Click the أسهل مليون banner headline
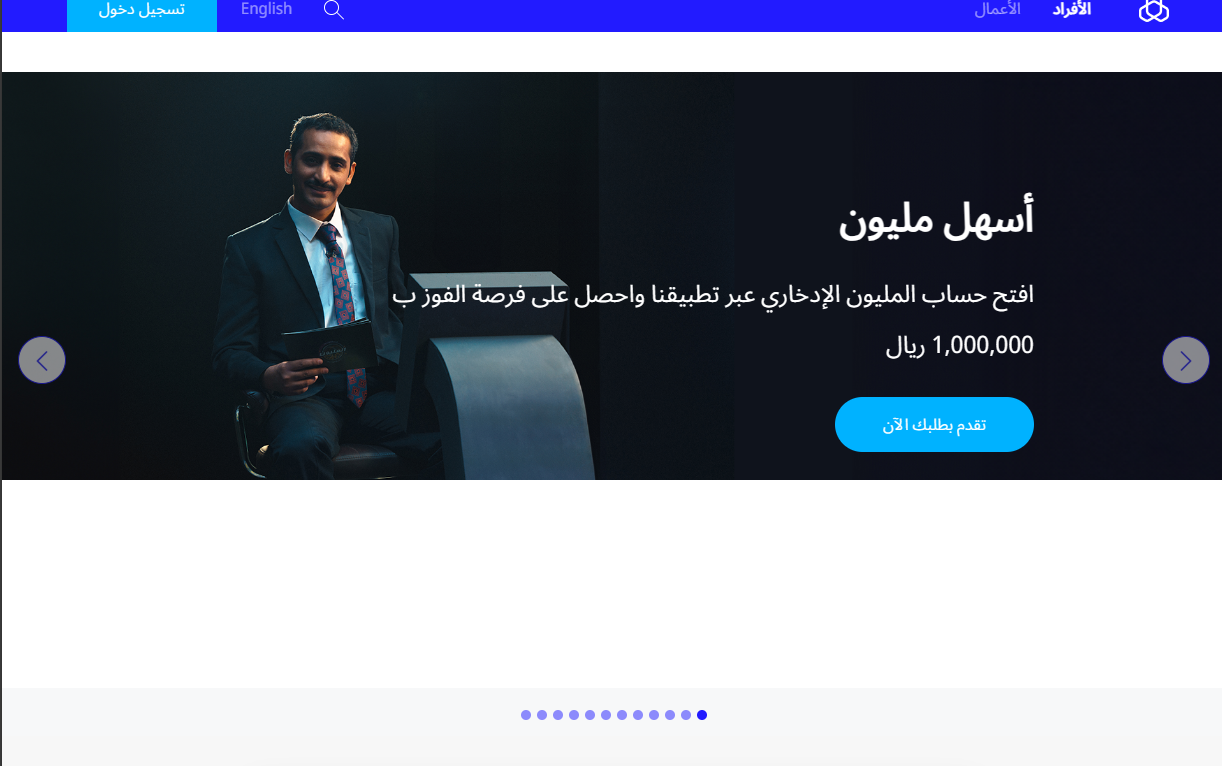Image resolution: width=1222 pixels, height=766 pixels. 936,219
